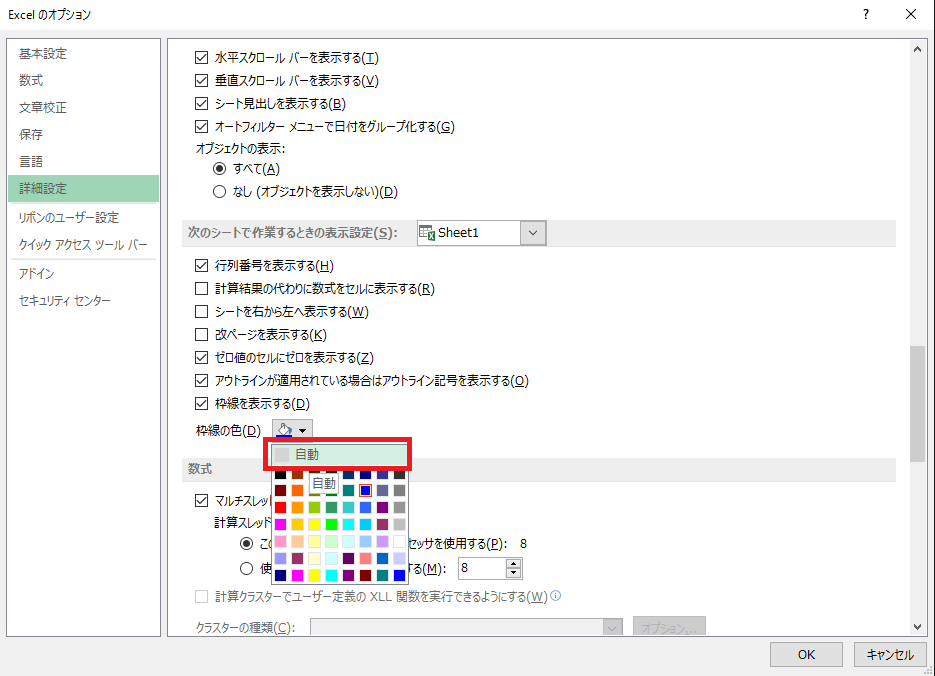
Task: Click the help question mark in title bar
Action: coord(865,14)
